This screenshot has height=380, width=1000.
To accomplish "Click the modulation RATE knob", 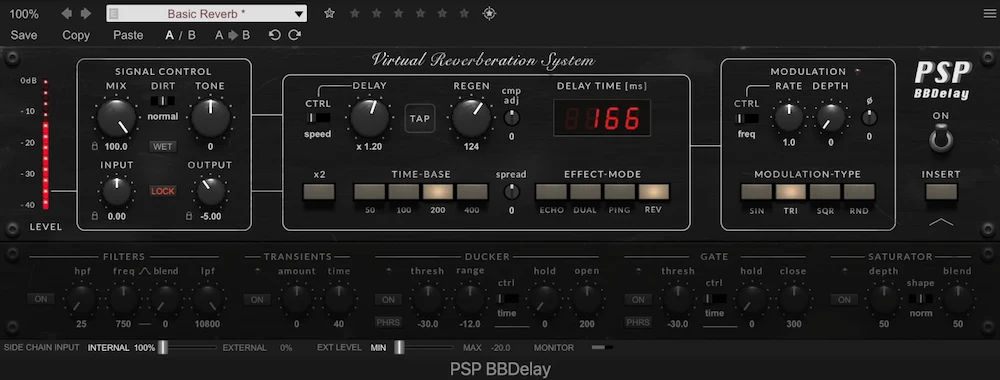I will (x=789, y=118).
